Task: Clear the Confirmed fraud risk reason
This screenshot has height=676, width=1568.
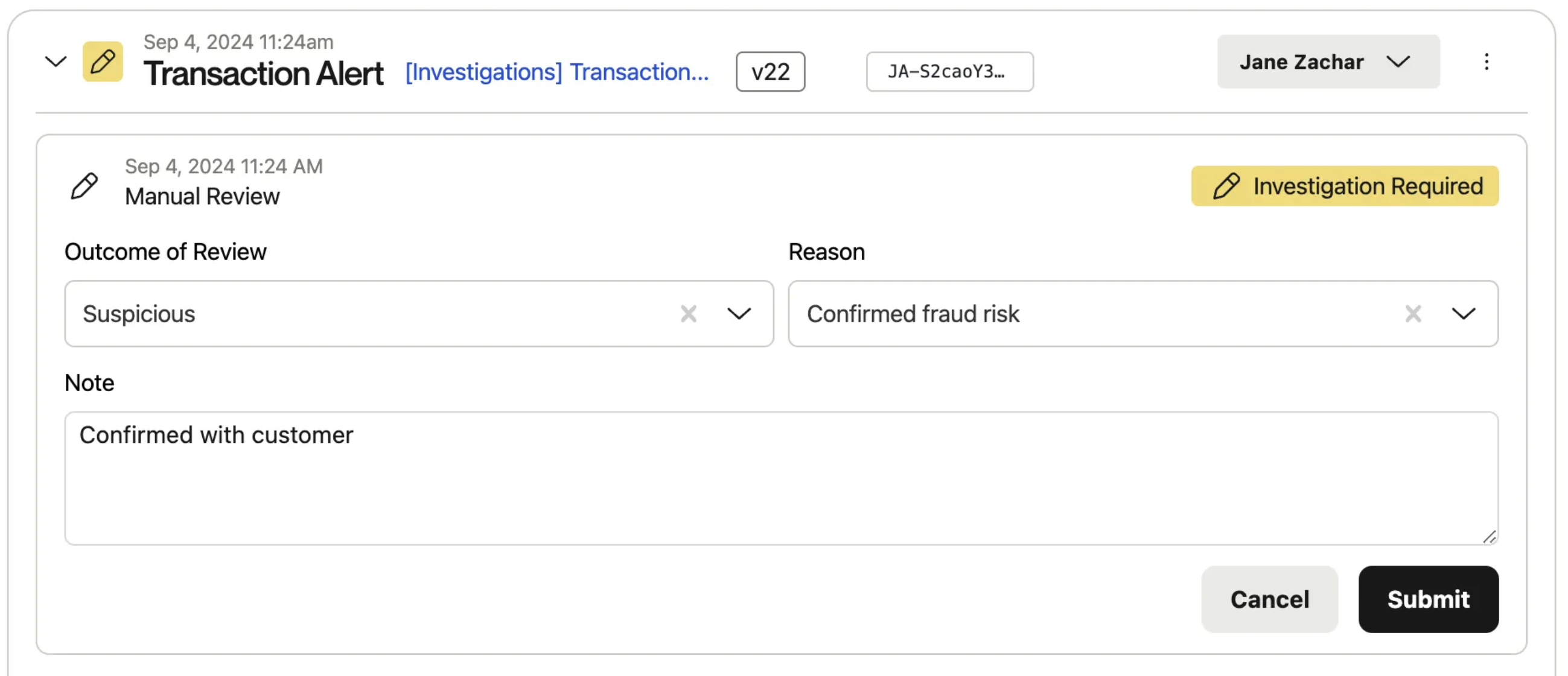Action: click(1413, 314)
